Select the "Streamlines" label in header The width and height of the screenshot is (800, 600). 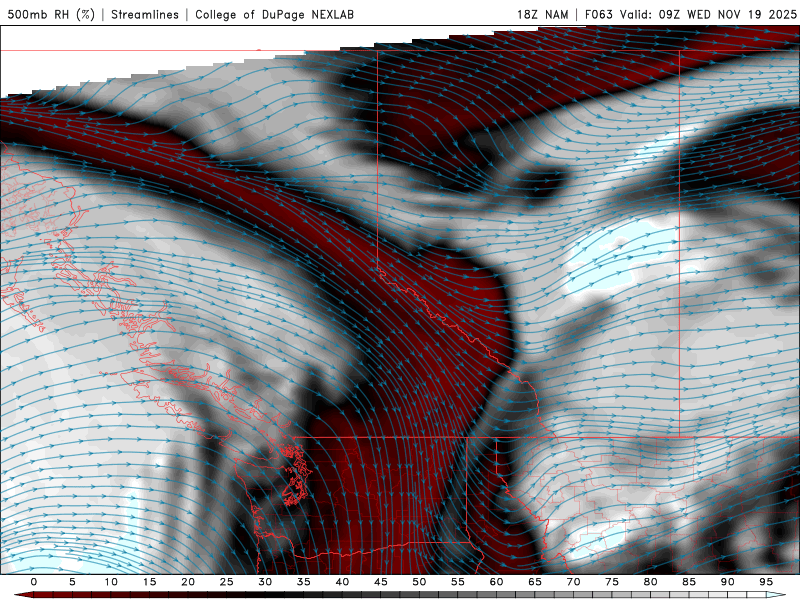pos(145,14)
